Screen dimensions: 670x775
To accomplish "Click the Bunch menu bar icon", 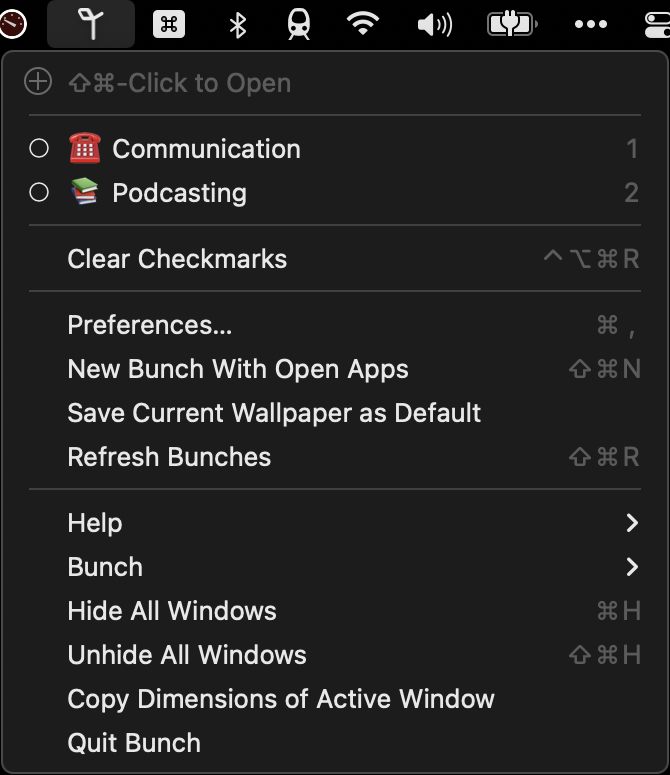I will click(91, 24).
